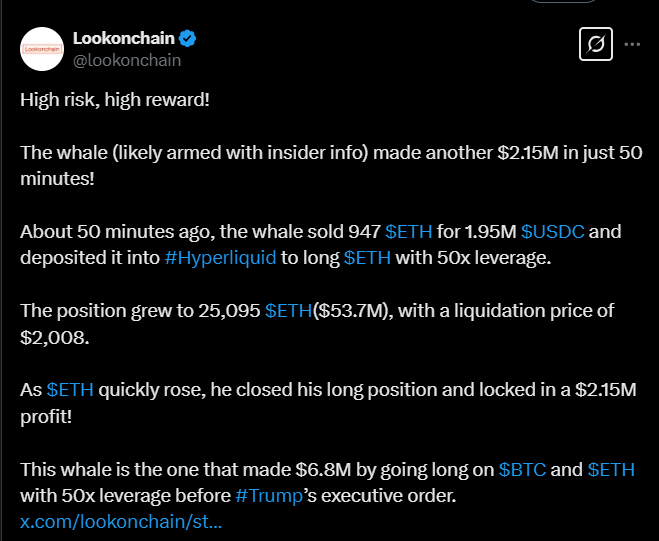
Task: Click 'locked in a $2.15M profit!' text
Action: tap(540, 389)
